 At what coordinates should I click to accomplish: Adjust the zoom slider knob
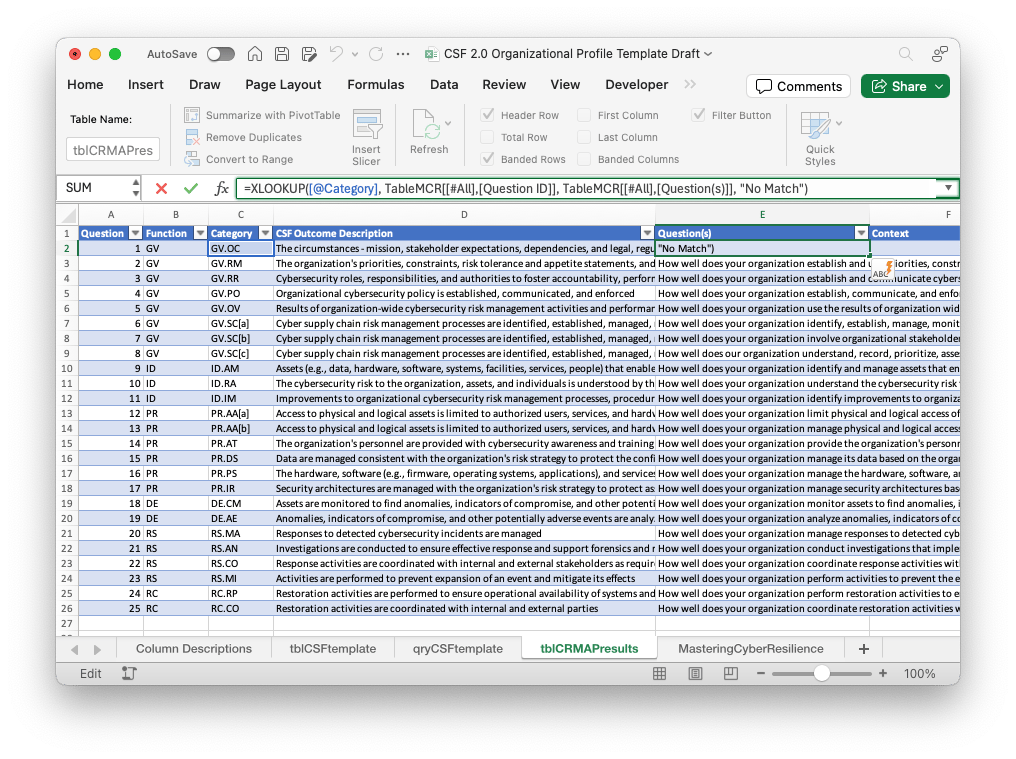(822, 674)
